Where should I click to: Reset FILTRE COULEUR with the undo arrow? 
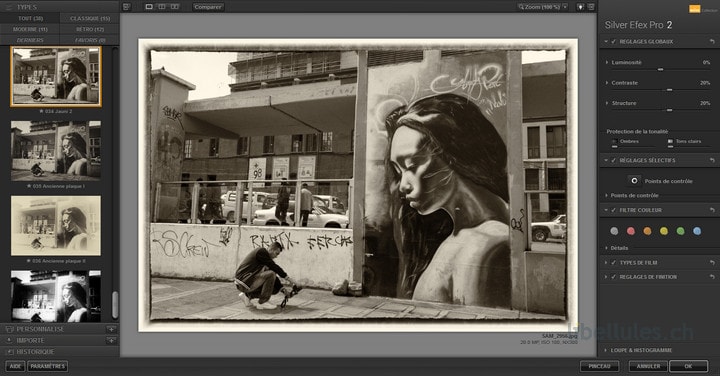(712, 210)
